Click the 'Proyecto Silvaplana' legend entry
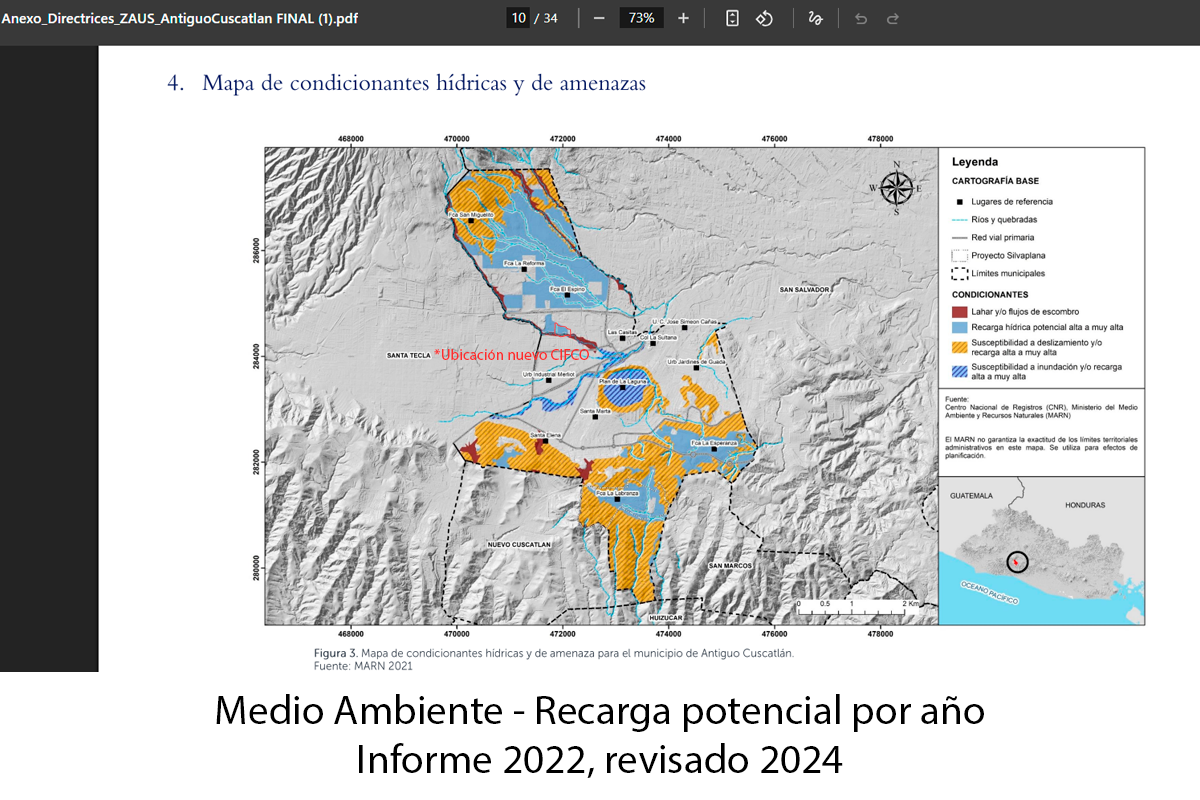 [1010, 255]
